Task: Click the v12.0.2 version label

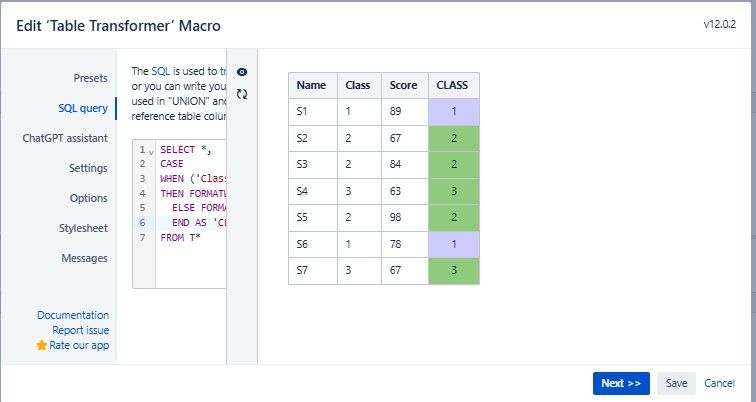Action: click(x=719, y=25)
